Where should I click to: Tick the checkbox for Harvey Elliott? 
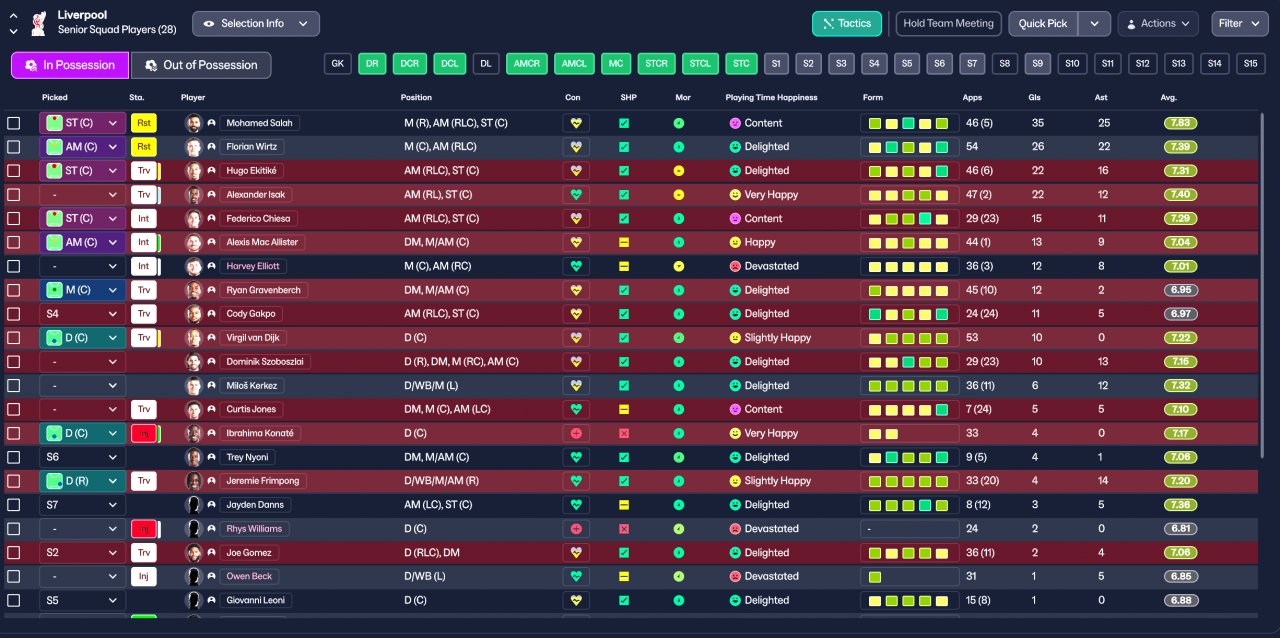[x=14, y=266]
